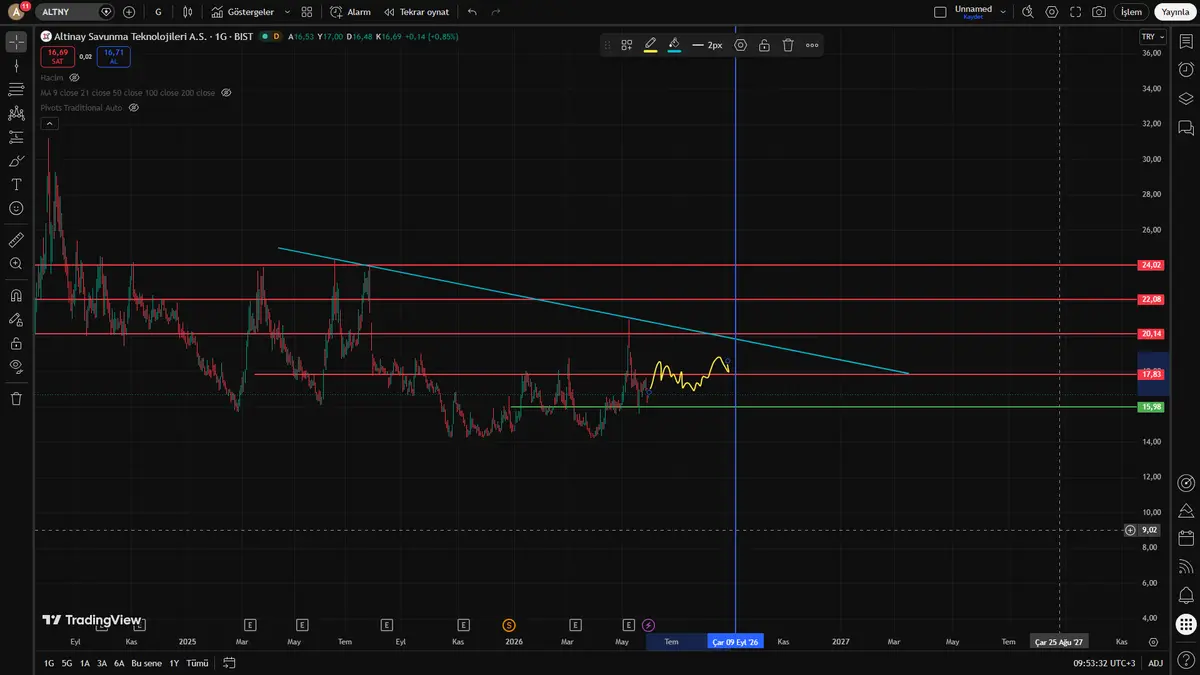This screenshot has width=1200, height=675.
Task: Open the layout selection square icon
Action: [x=939, y=12]
